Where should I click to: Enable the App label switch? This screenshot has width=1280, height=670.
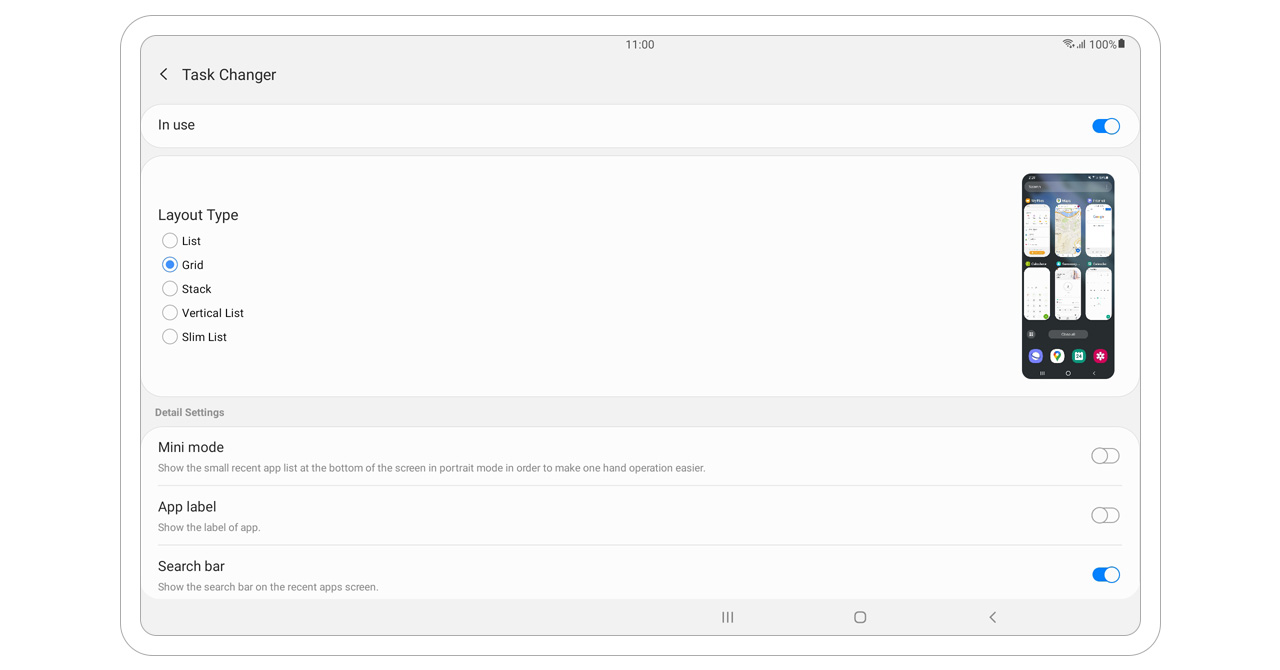1105,515
